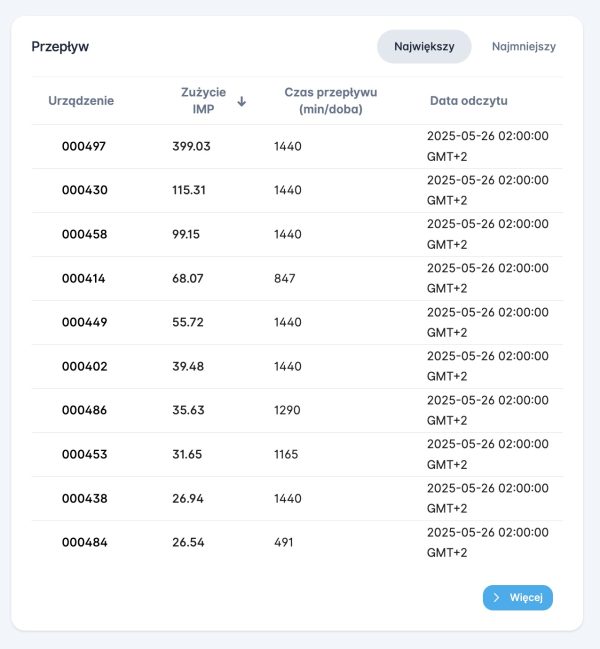Click the Urządzenie column header

coord(81,100)
